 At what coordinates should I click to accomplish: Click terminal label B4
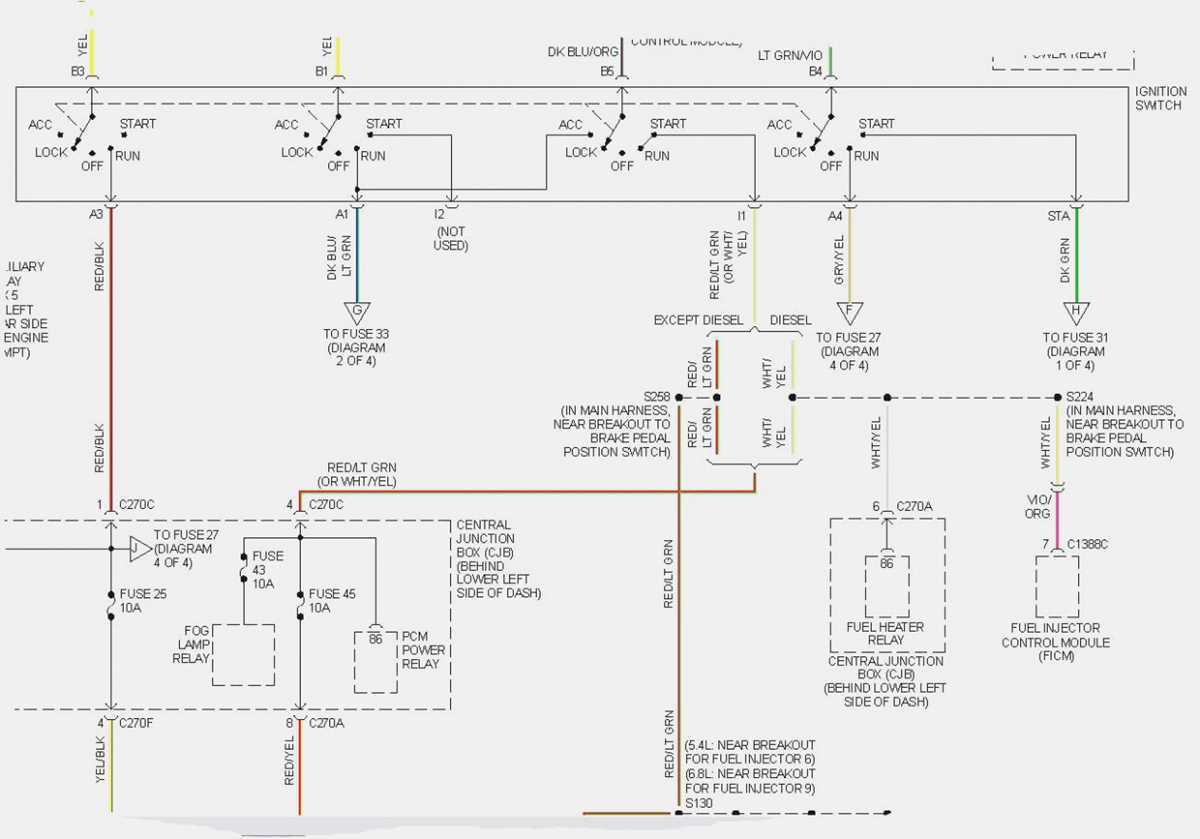(x=815, y=71)
